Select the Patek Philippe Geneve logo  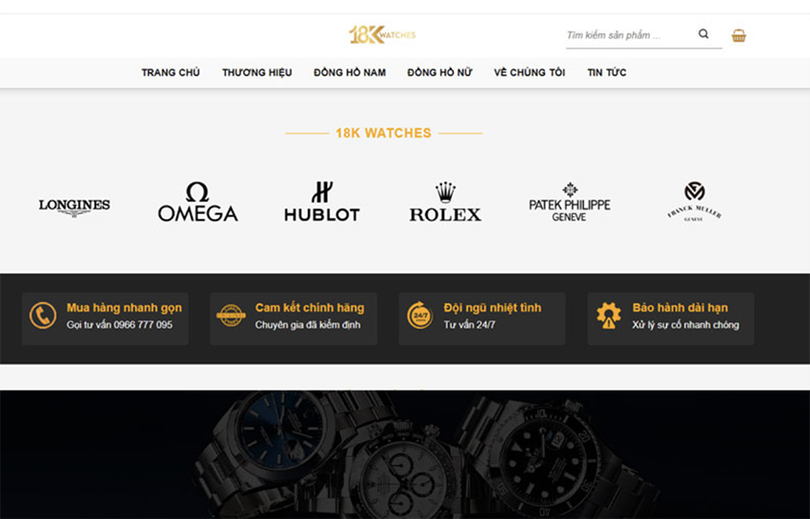tap(569, 202)
